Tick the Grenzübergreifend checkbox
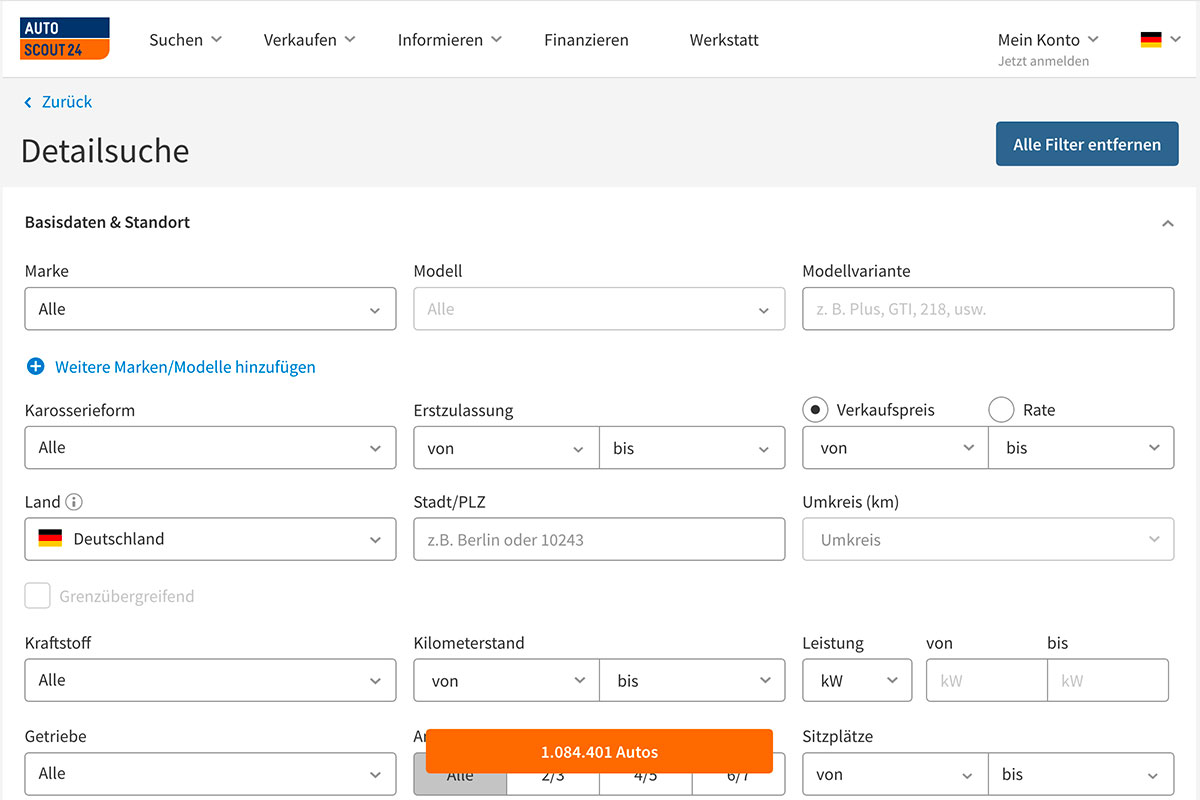 (x=38, y=596)
